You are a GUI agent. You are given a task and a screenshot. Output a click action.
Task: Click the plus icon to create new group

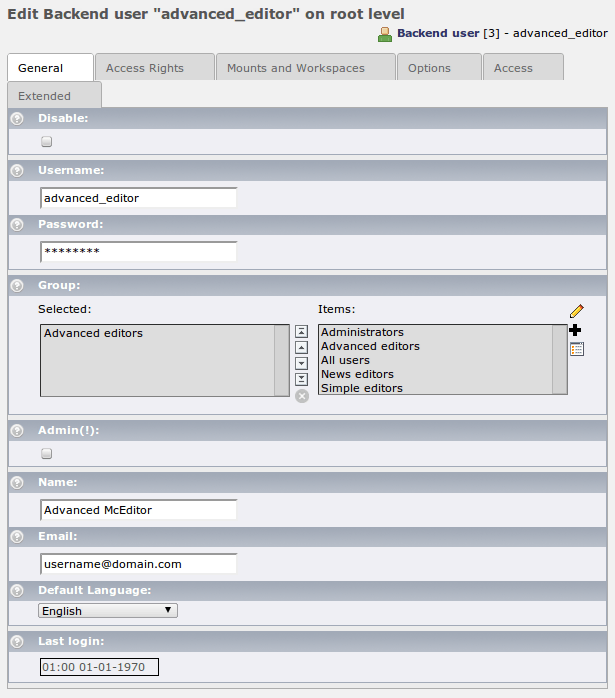coord(575,330)
